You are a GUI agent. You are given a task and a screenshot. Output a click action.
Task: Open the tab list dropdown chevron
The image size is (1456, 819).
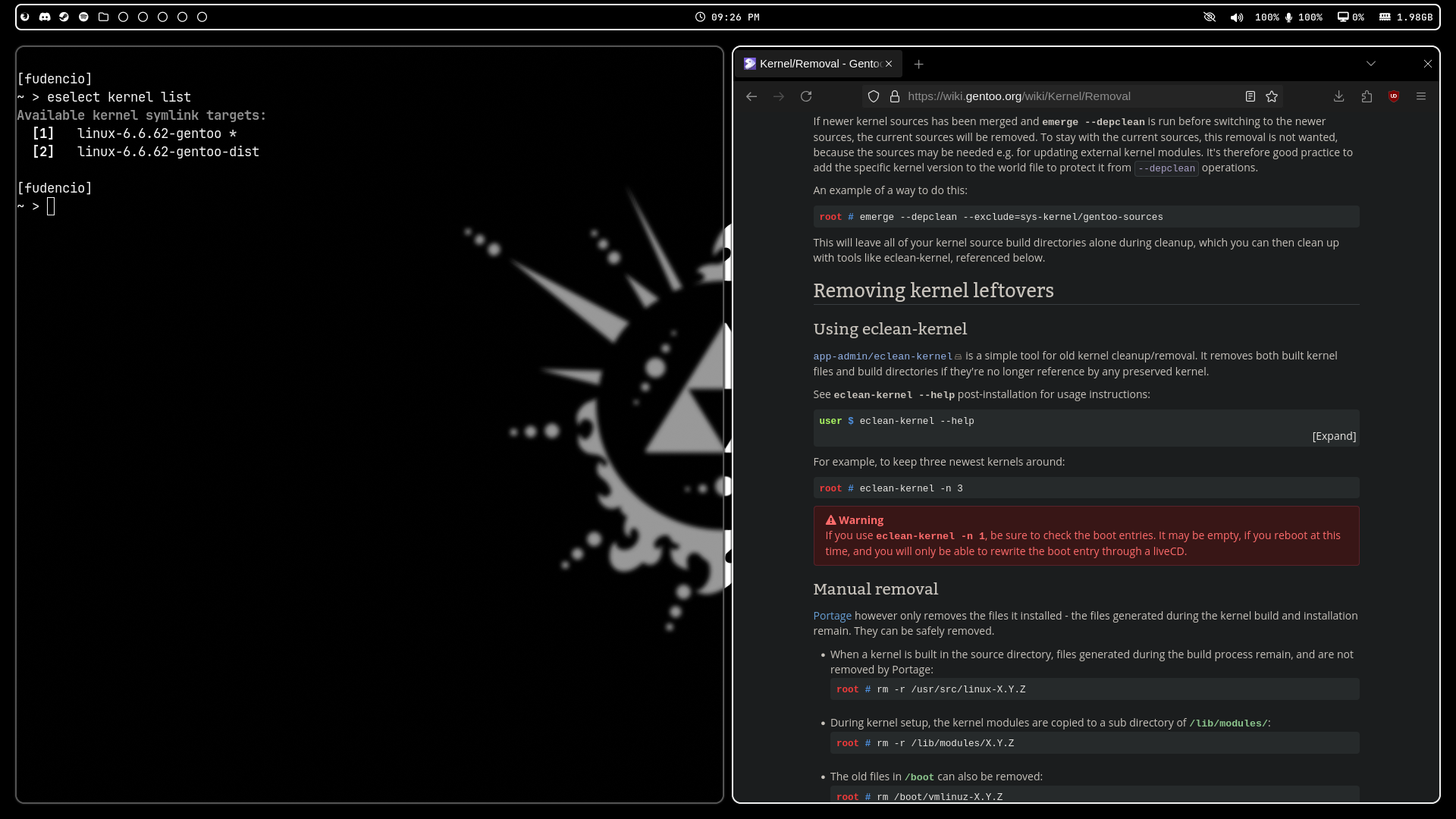pos(1371,64)
